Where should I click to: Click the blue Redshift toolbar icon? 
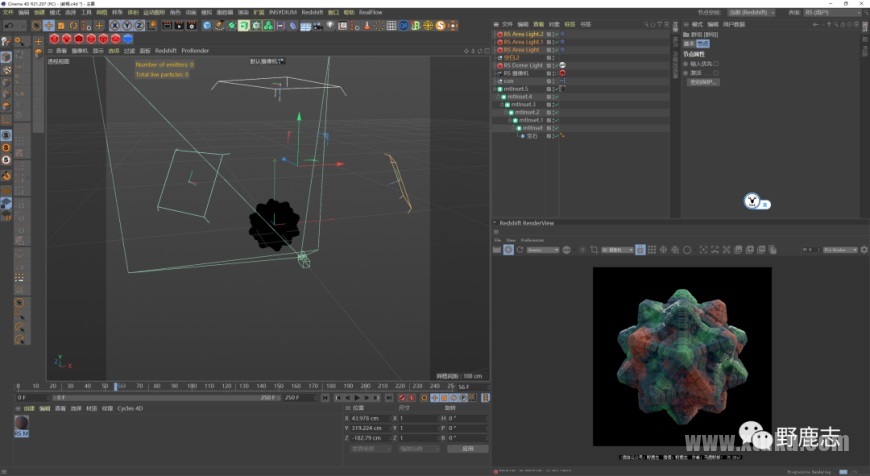(128, 39)
